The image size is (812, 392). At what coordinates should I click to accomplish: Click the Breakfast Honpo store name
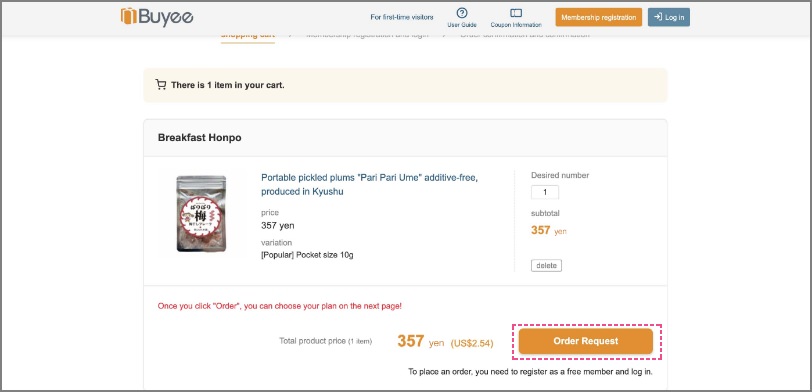pyautogui.click(x=199, y=138)
